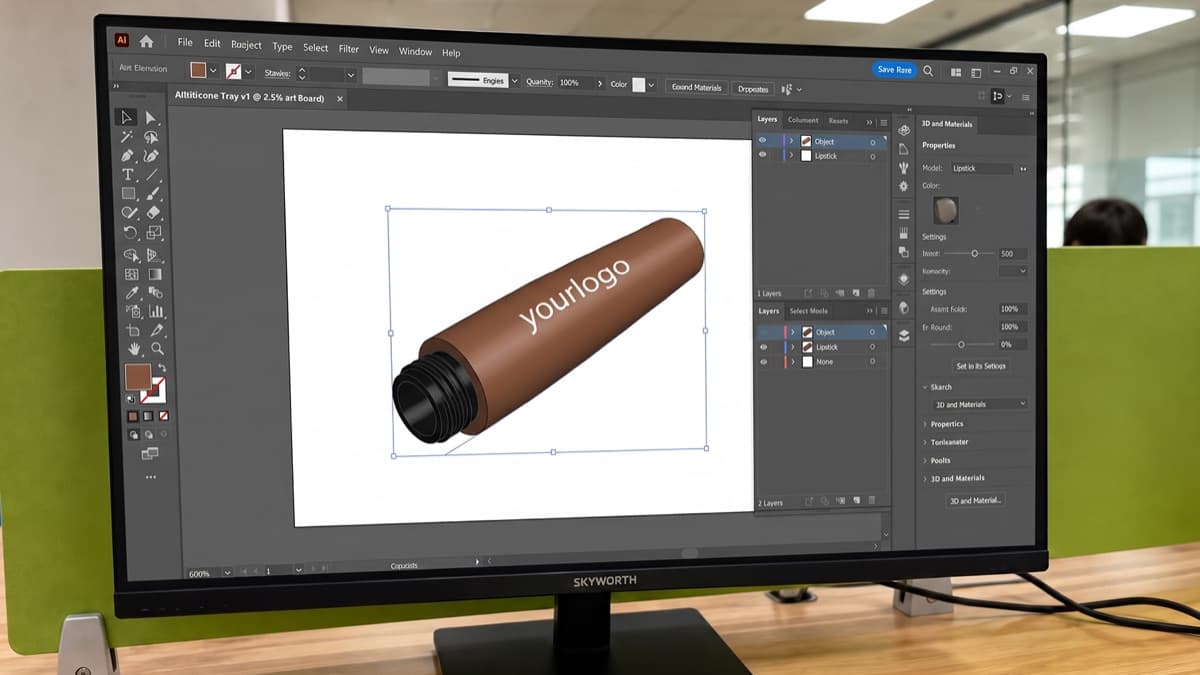Viewport: 1200px width, 675px height.
Task: Click the Model Lipstick input field
Action: click(x=982, y=169)
